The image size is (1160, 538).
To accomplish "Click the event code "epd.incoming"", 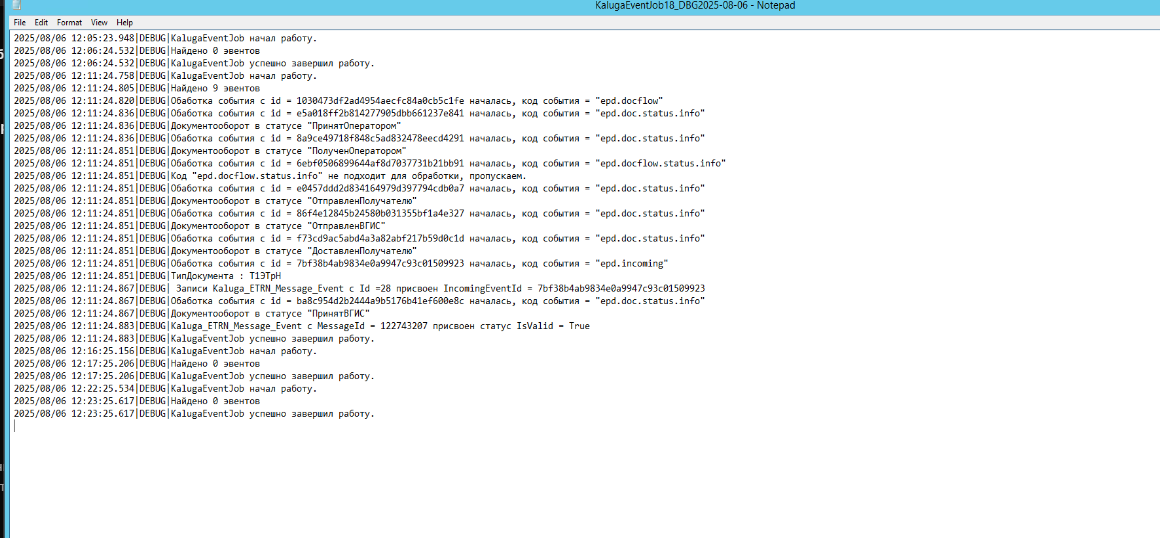I will coord(633,263).
